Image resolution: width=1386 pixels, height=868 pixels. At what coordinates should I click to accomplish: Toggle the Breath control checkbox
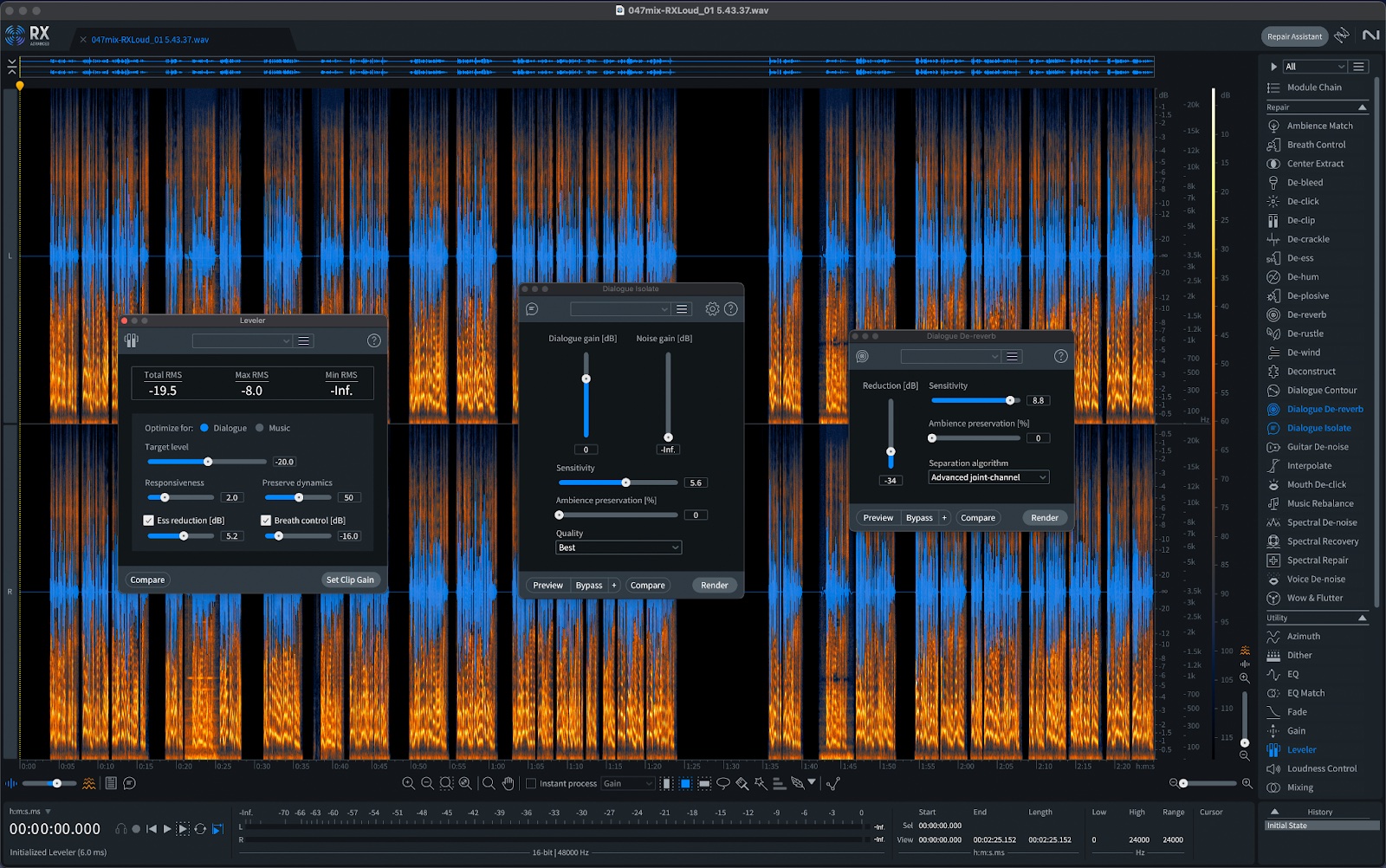[x=266, y=521]
